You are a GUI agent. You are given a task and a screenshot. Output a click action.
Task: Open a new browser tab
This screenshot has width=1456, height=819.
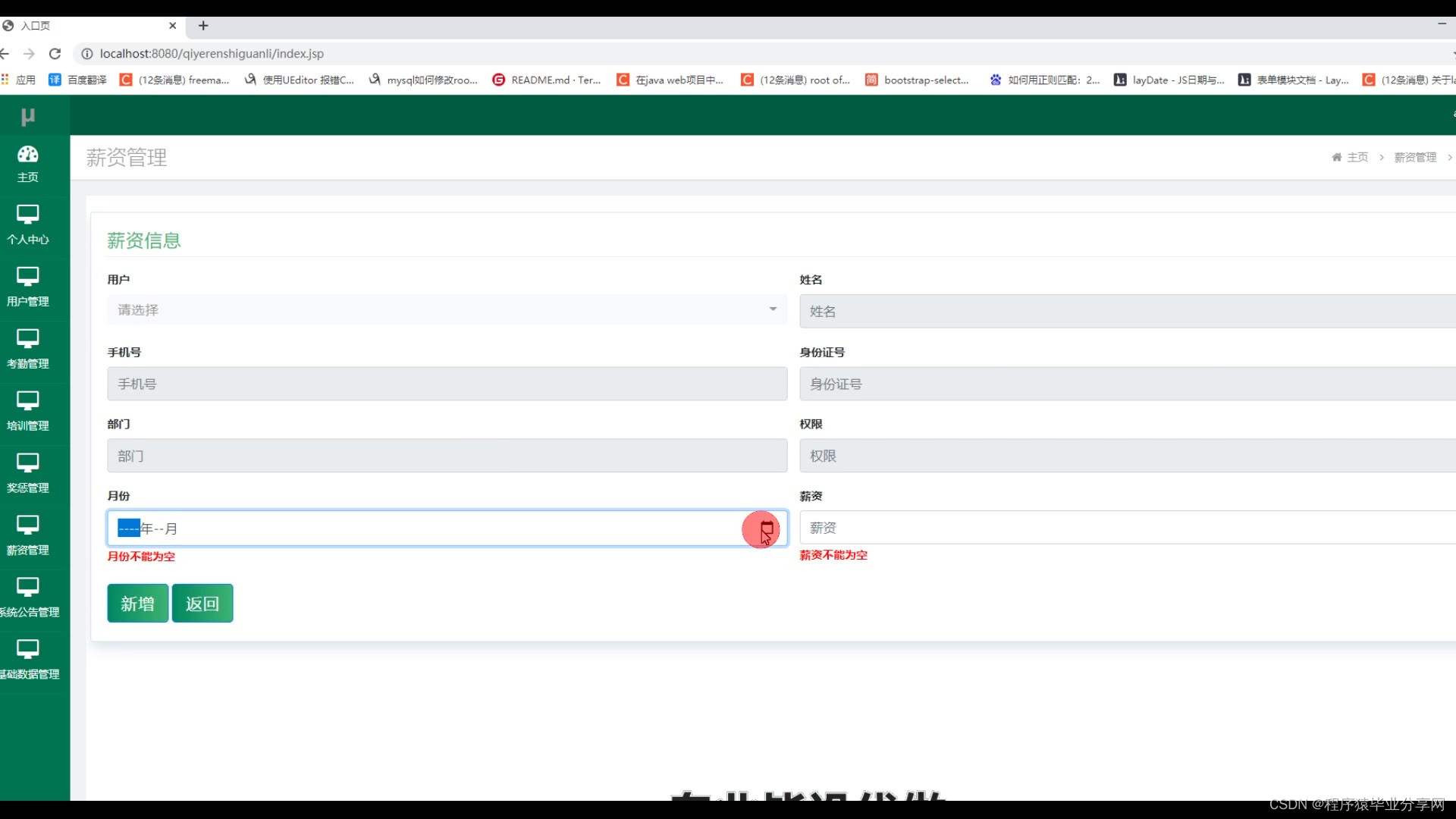point(203,26)
